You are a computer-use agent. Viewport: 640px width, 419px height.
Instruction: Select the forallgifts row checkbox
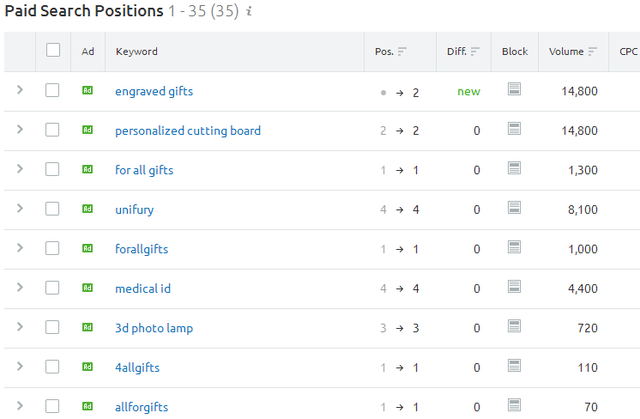(x=52, y=248)
